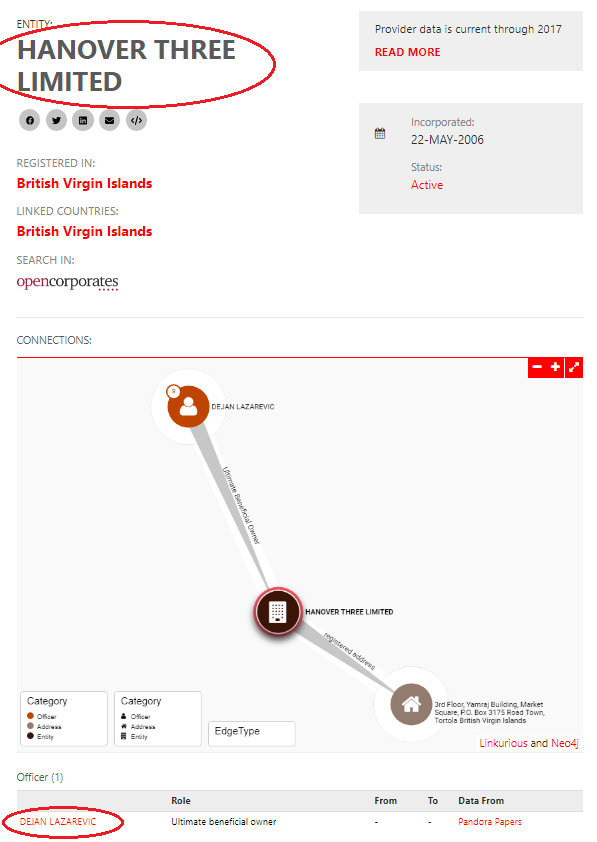Select the Hanover Three Limited entity node
The width and height of the screenshot is (597, 842).
coord(278,611)
